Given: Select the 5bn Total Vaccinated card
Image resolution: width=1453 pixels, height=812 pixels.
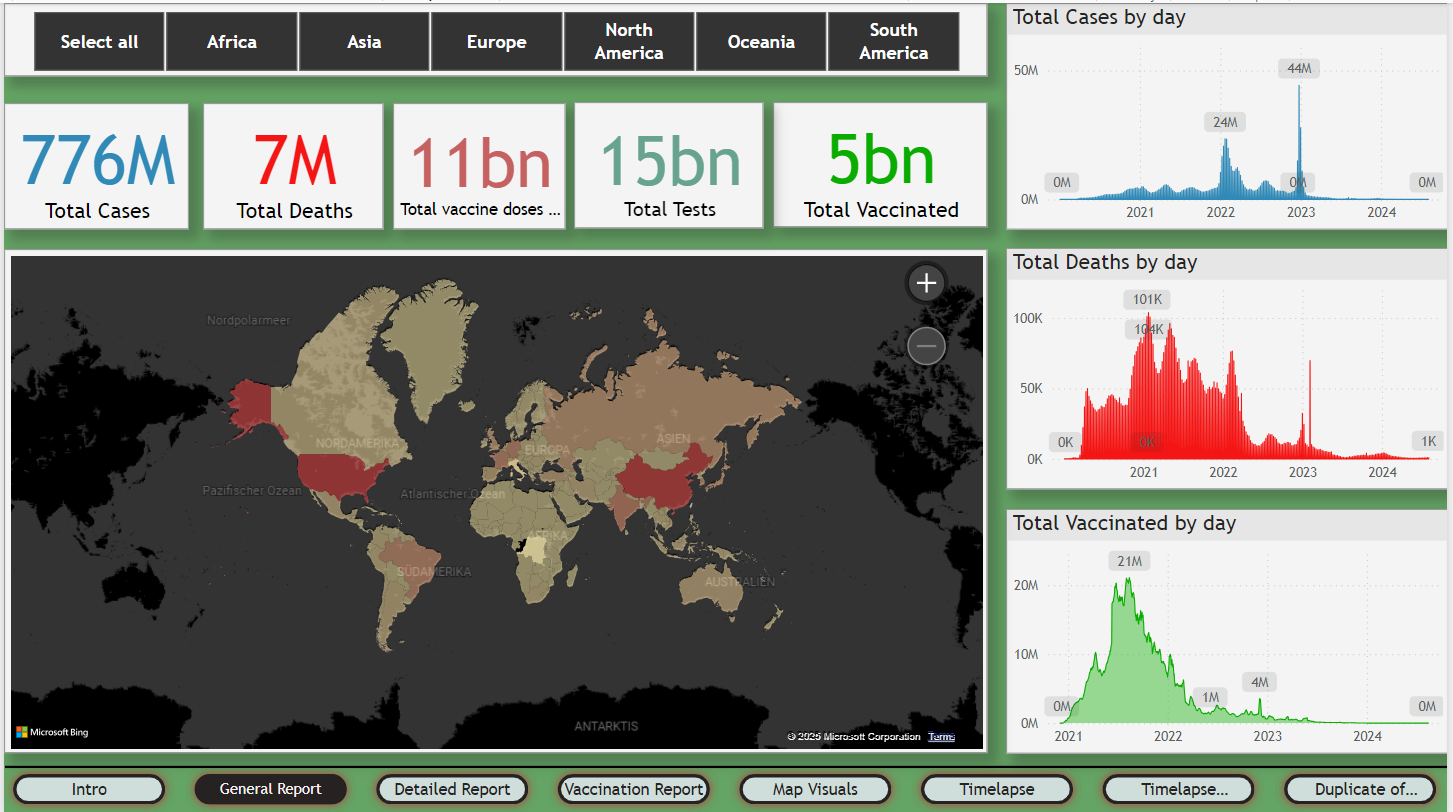Looking at the screenshot, I should coord(880,166).
